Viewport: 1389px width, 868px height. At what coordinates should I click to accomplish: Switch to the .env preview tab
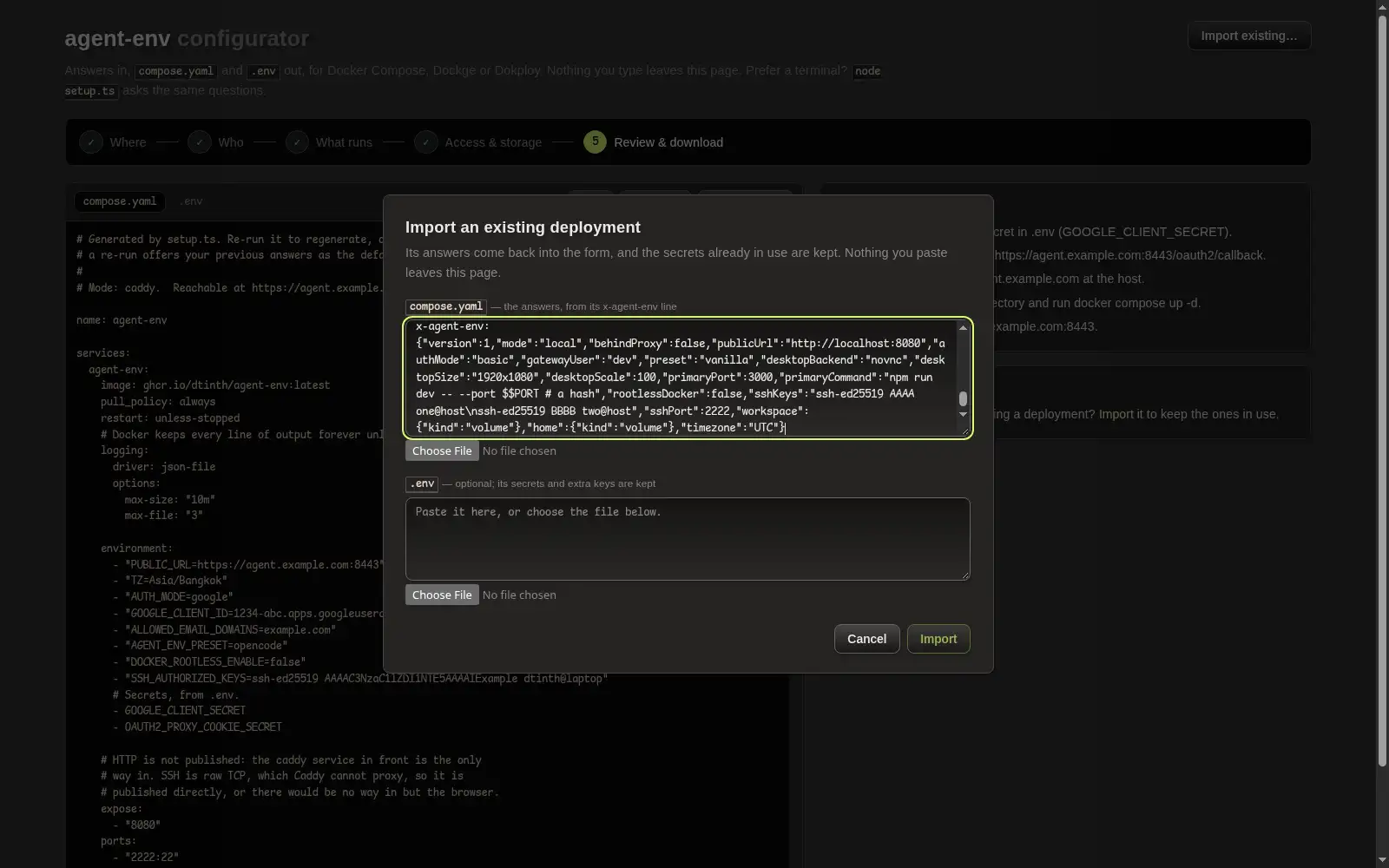[191, 201]
